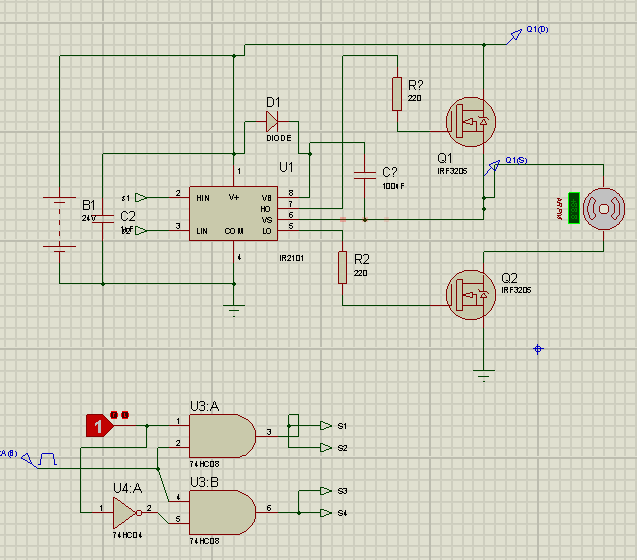Select the U3:A AND gate
The height and width of the screenshot is (560, 637).
(x=222, y=436)
